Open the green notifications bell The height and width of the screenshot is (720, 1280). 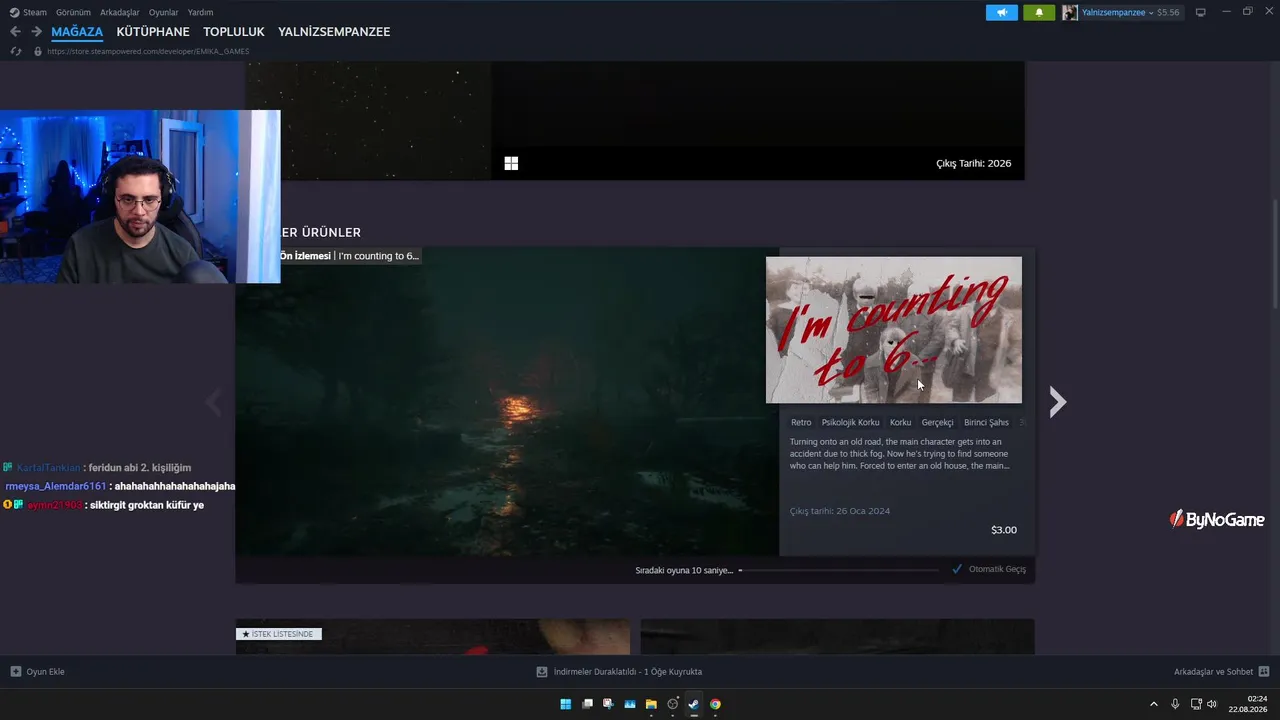pos(1039,13)
